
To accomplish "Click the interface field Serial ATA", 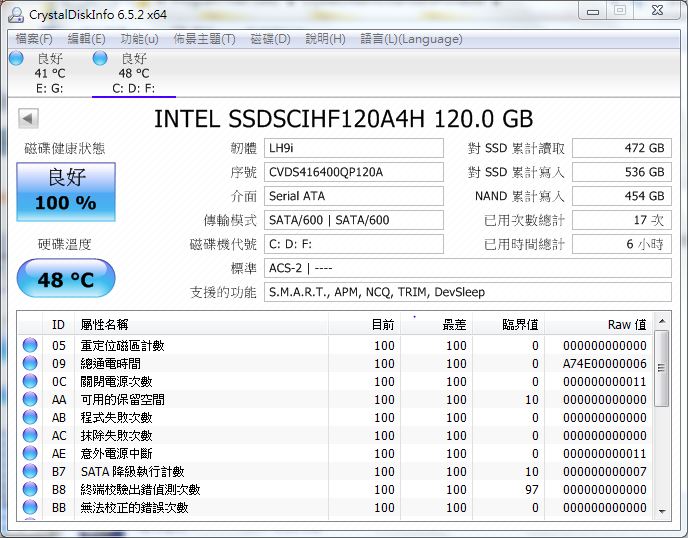I will coord(354,196).
